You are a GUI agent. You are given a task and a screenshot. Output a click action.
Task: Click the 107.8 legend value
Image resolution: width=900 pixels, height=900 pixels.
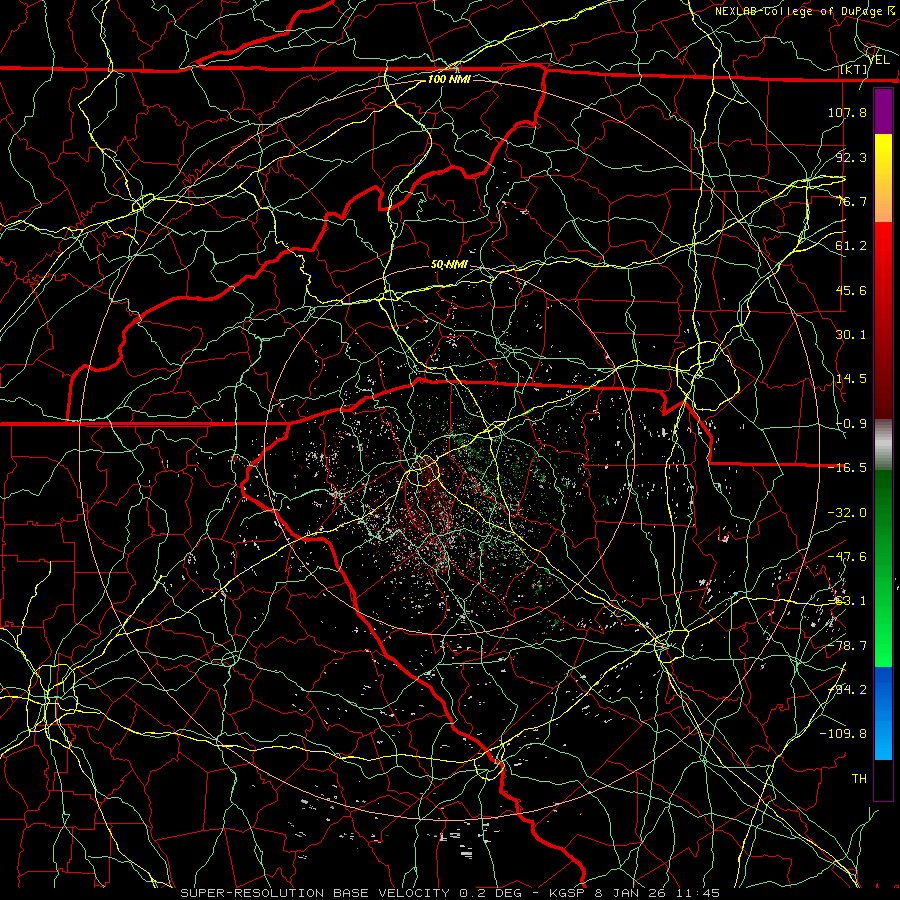point(847,112)
